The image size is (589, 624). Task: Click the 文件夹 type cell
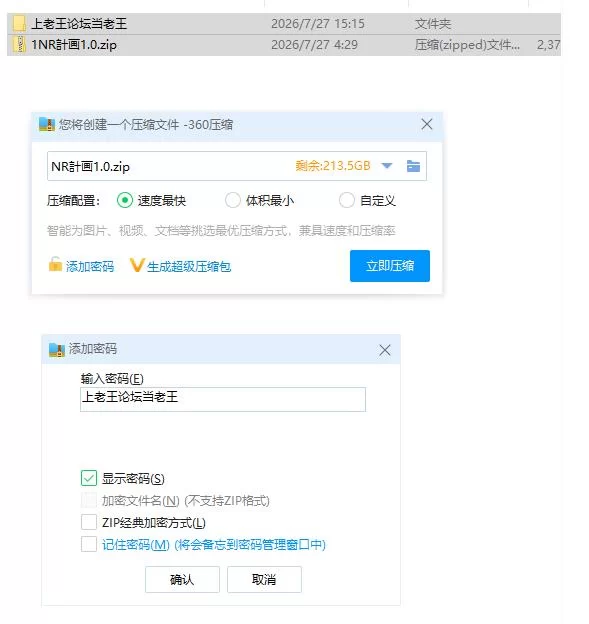[x=433, y=24]
